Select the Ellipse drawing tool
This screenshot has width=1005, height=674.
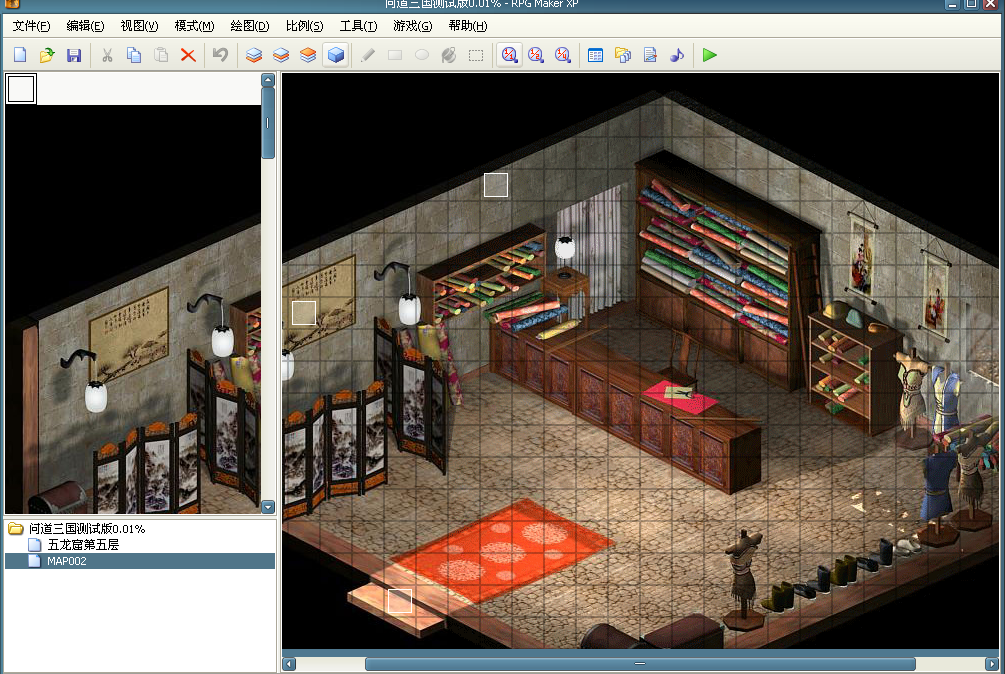click(422, 55)
